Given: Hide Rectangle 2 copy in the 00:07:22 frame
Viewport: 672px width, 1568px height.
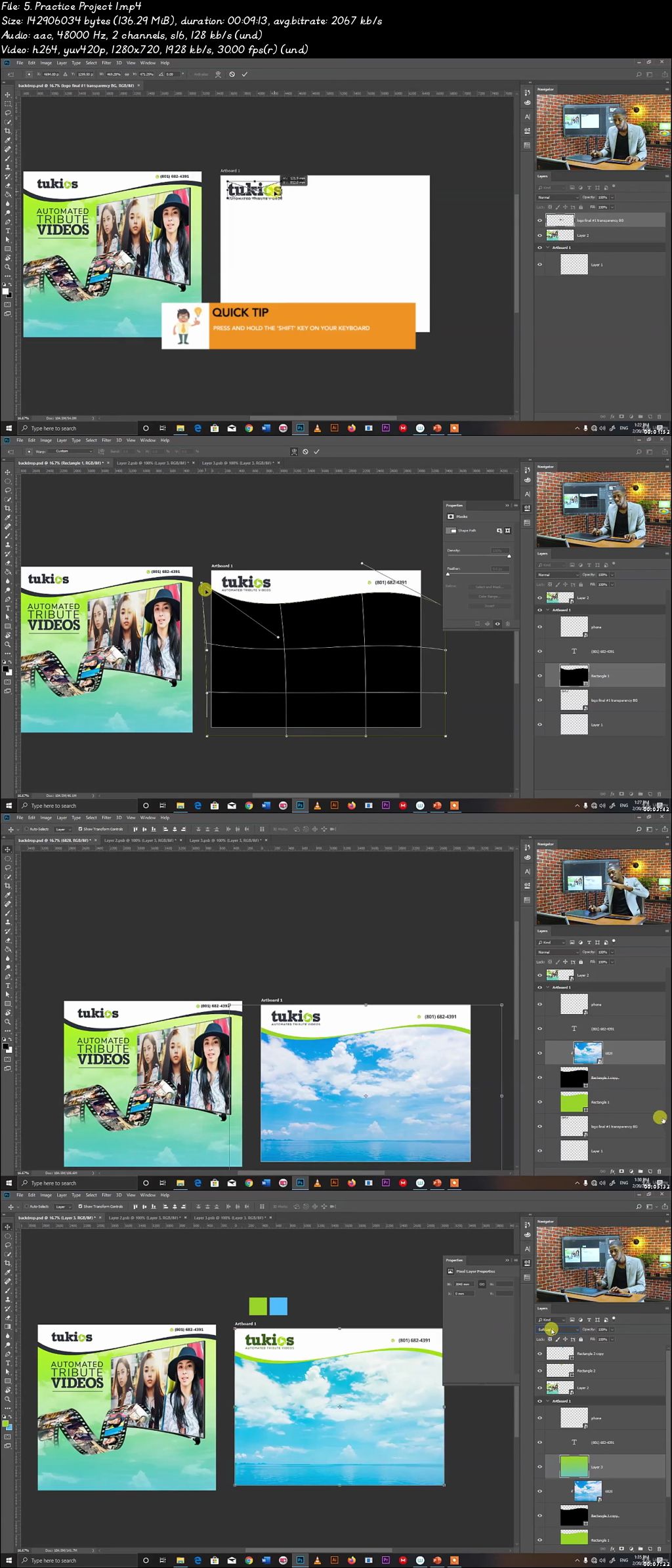Looking at the screenshot, I should click(x=540, y=1353).
